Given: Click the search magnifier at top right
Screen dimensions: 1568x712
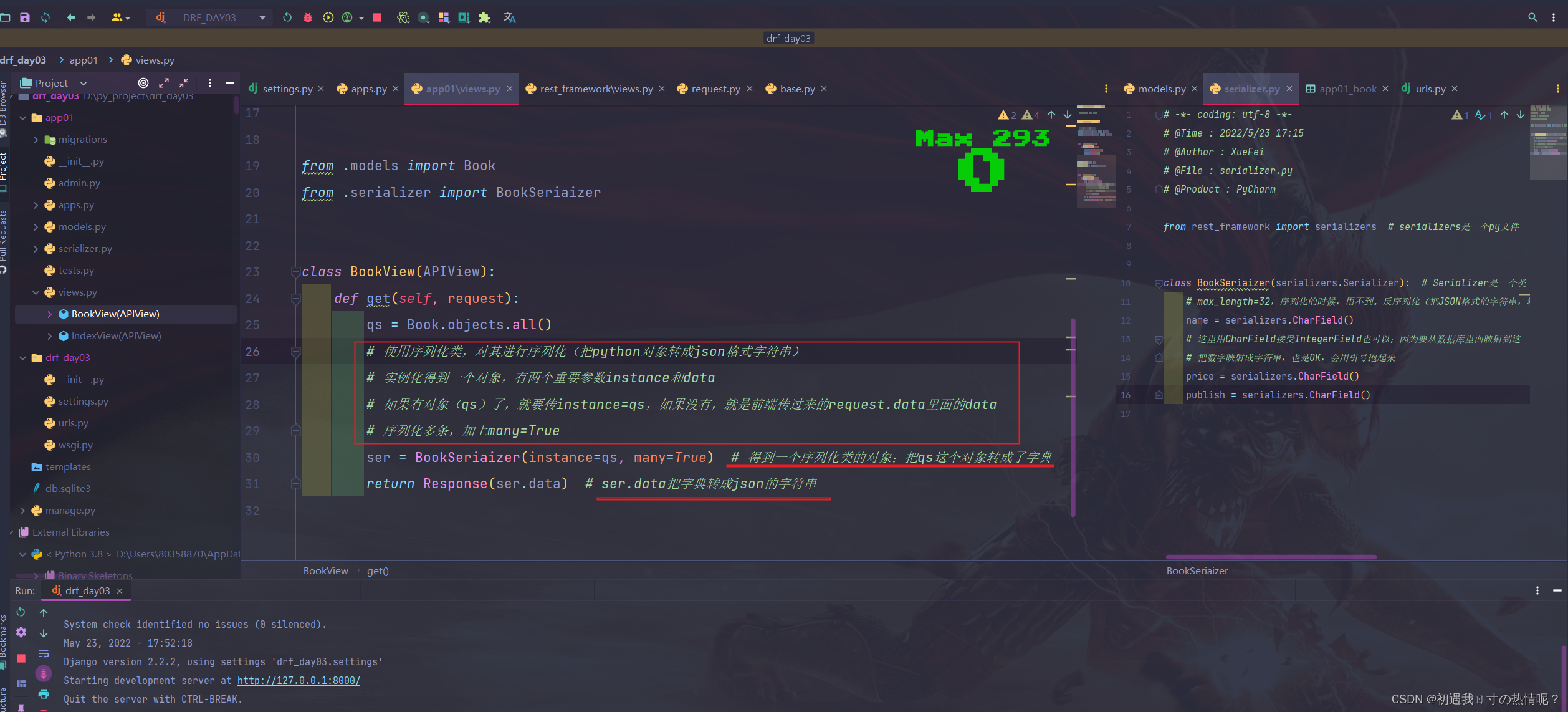Looking at the screenshot, I should pos(1532,17).
